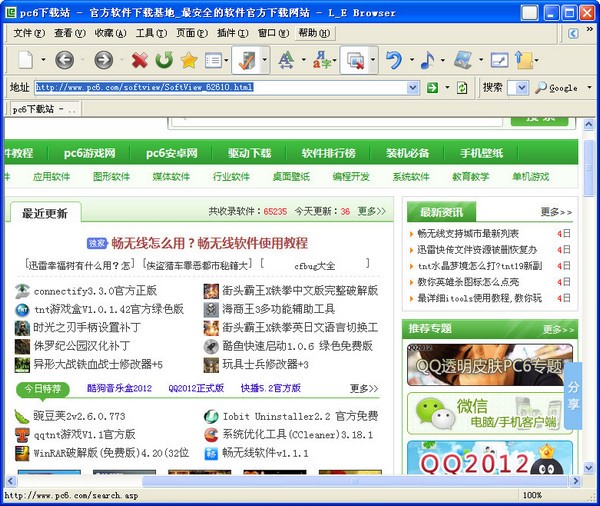Click the sidebar list panel icon
Screen dimensions: 600x506
click(x=213, y=60)
